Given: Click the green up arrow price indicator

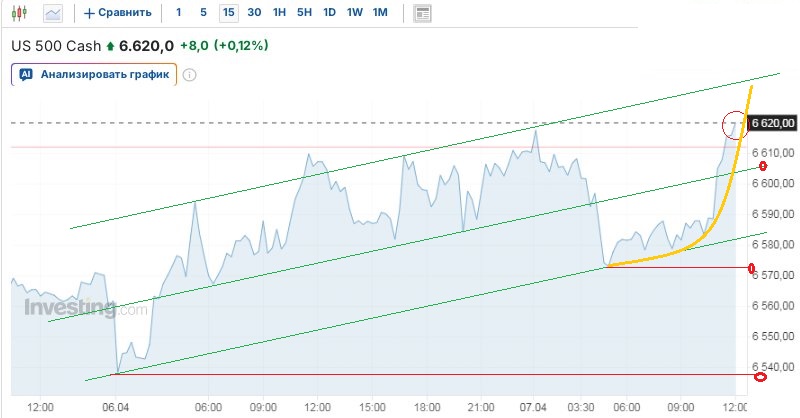Looking at the screenshot, I should [x=110, y=46].
